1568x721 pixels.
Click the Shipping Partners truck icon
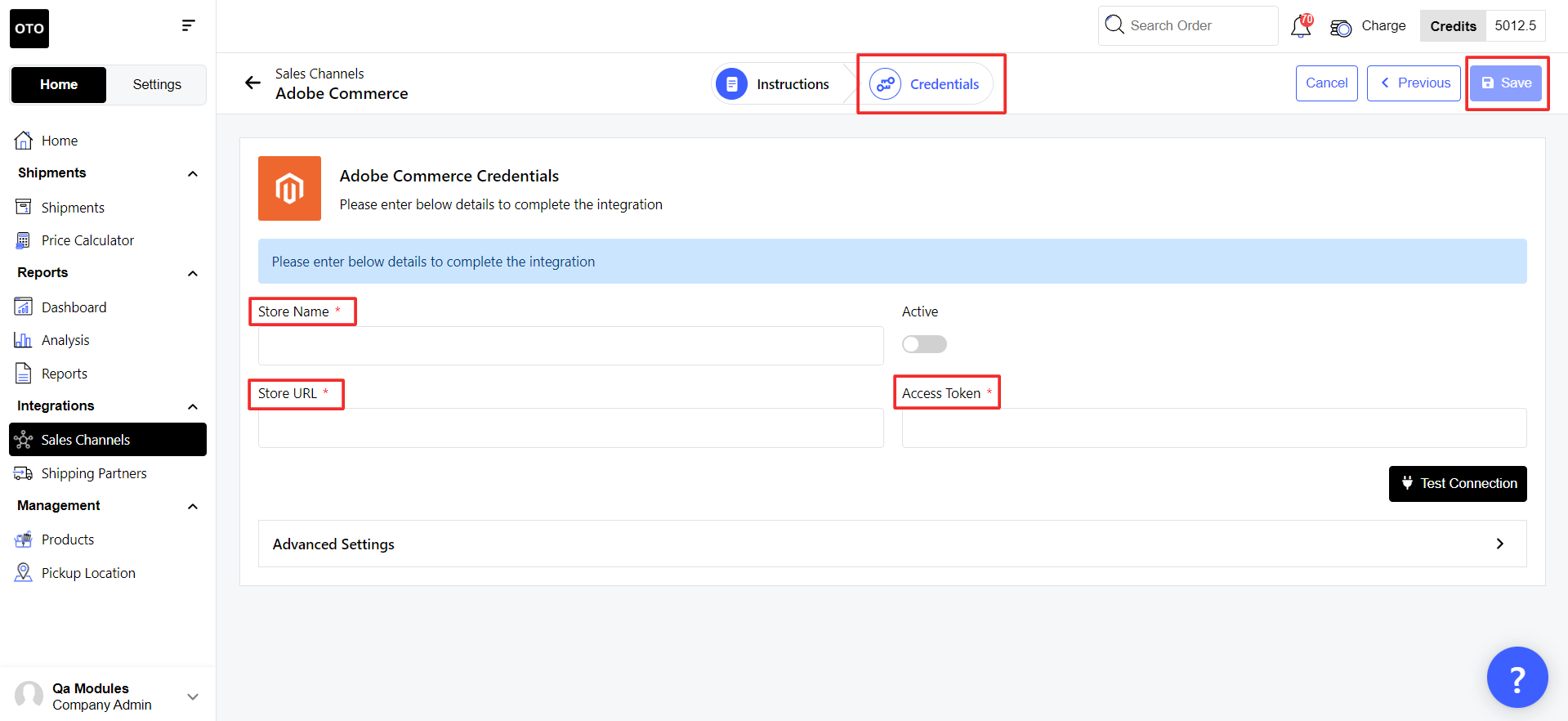tap(24, 473)
